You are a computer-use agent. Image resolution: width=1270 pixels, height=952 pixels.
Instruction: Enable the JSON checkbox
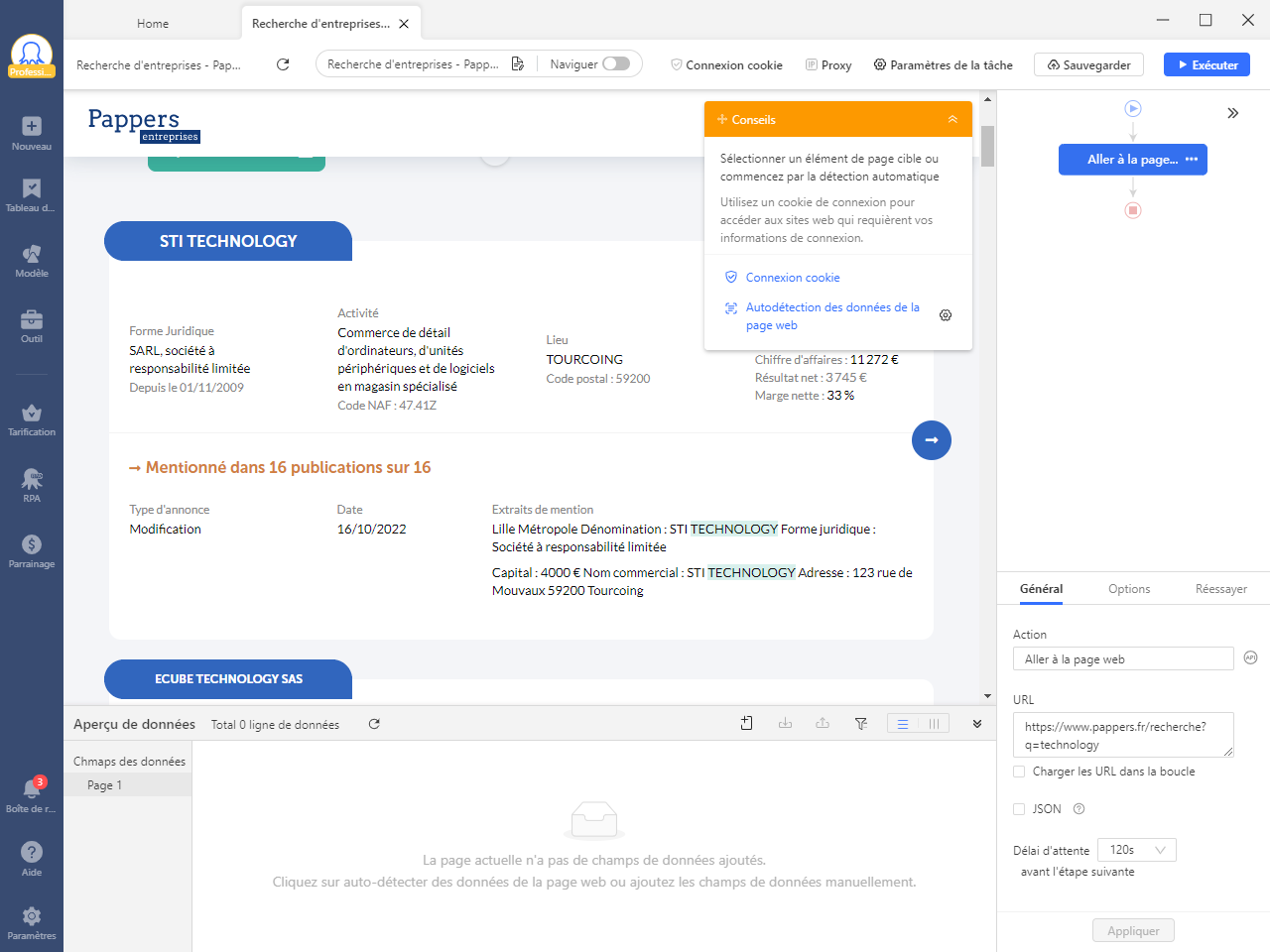tap(1019, 809)
